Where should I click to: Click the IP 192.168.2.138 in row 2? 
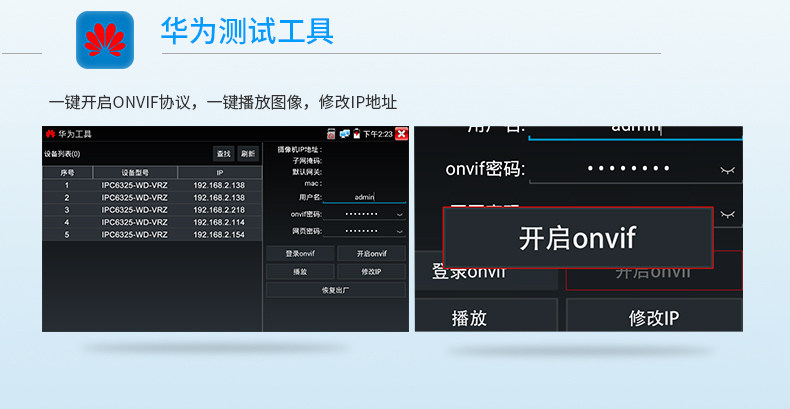(219, 197)
